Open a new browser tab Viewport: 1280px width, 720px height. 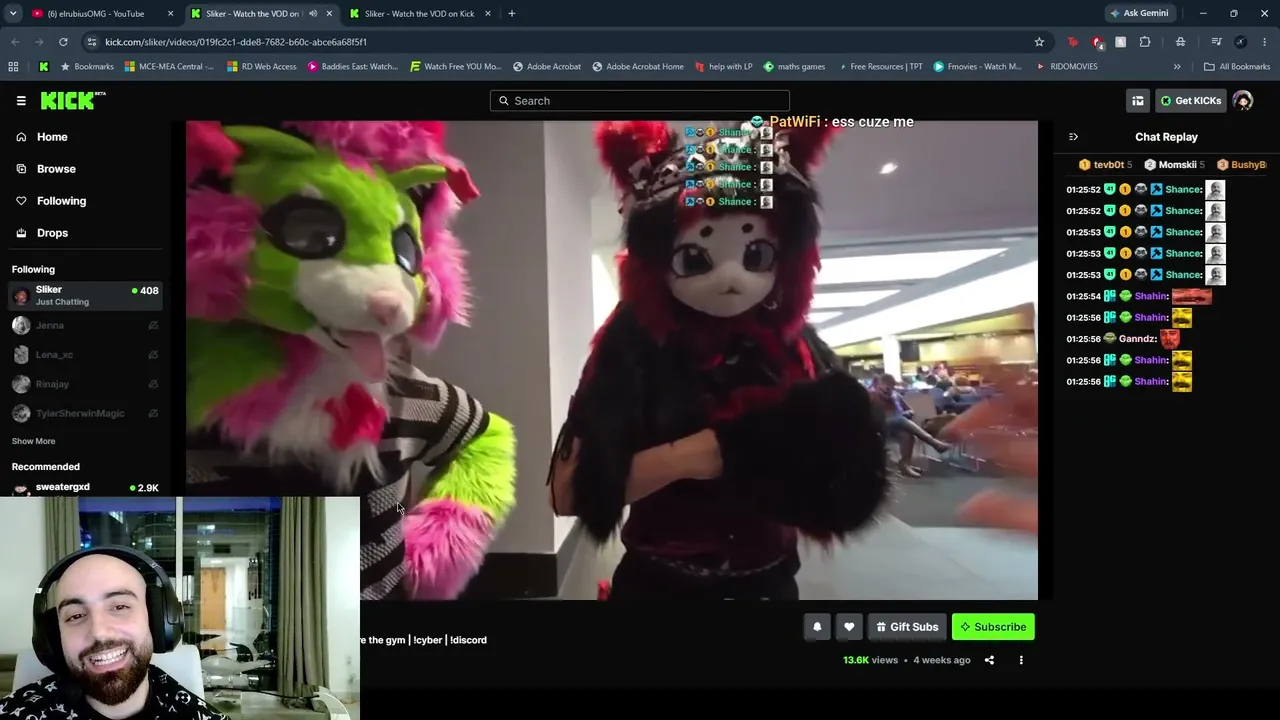coord(511,14)
